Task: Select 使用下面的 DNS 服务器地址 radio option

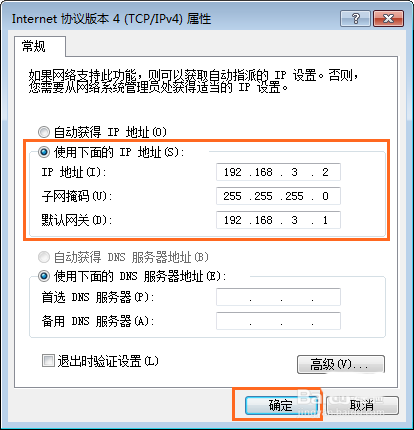Action: pyautogui.click(x=44, y=276)
